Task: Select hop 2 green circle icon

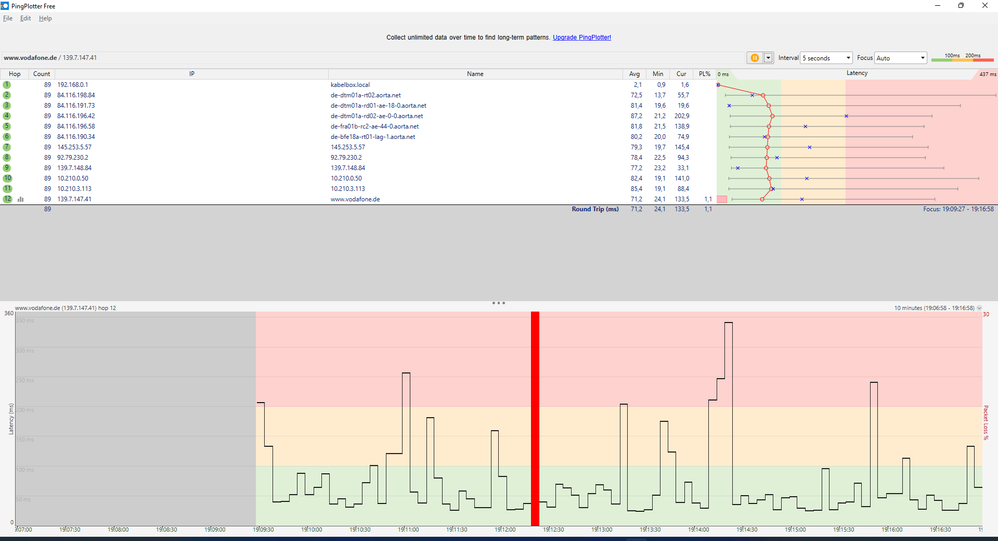Action: coord(7,95)
